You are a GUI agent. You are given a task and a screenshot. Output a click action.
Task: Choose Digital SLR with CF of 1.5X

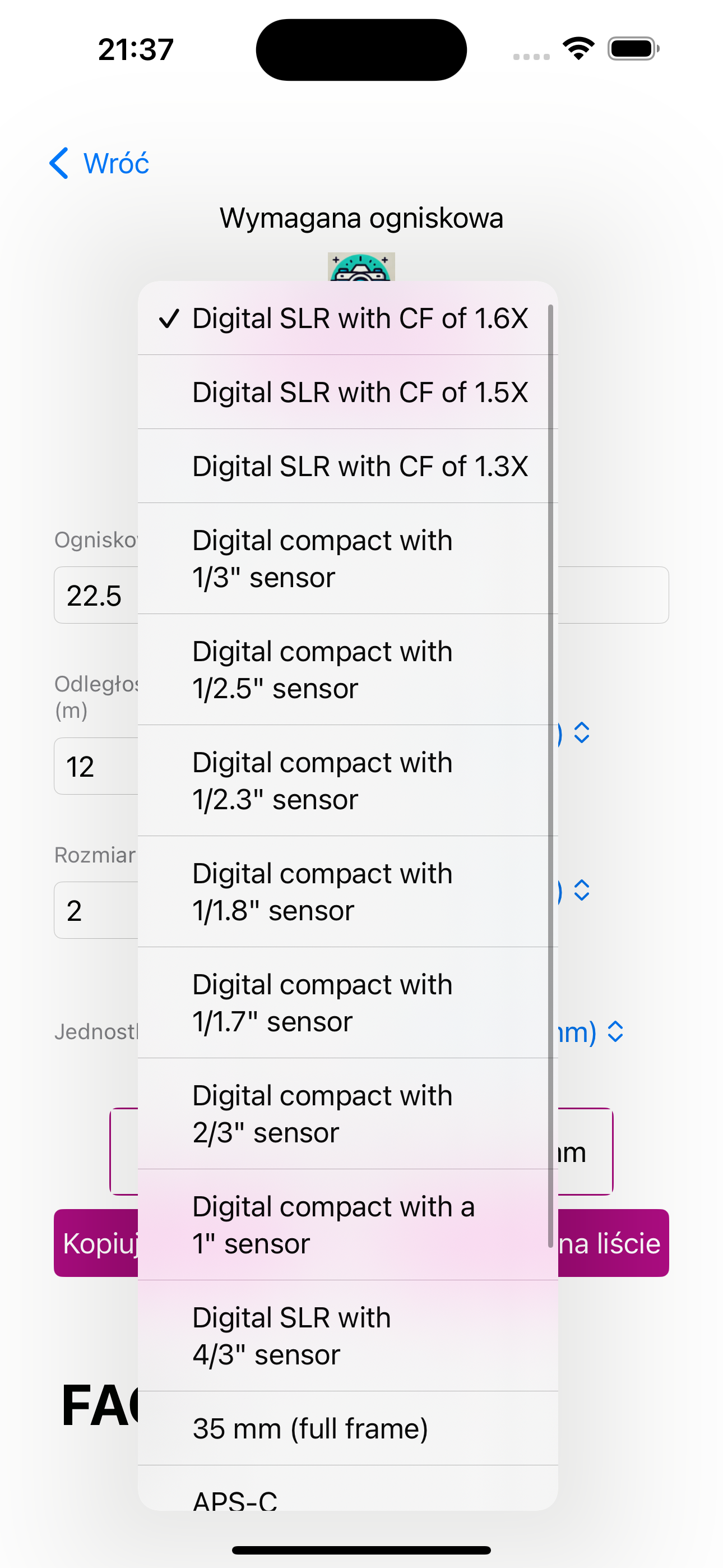pyautogui.click(x=347, y=393)
